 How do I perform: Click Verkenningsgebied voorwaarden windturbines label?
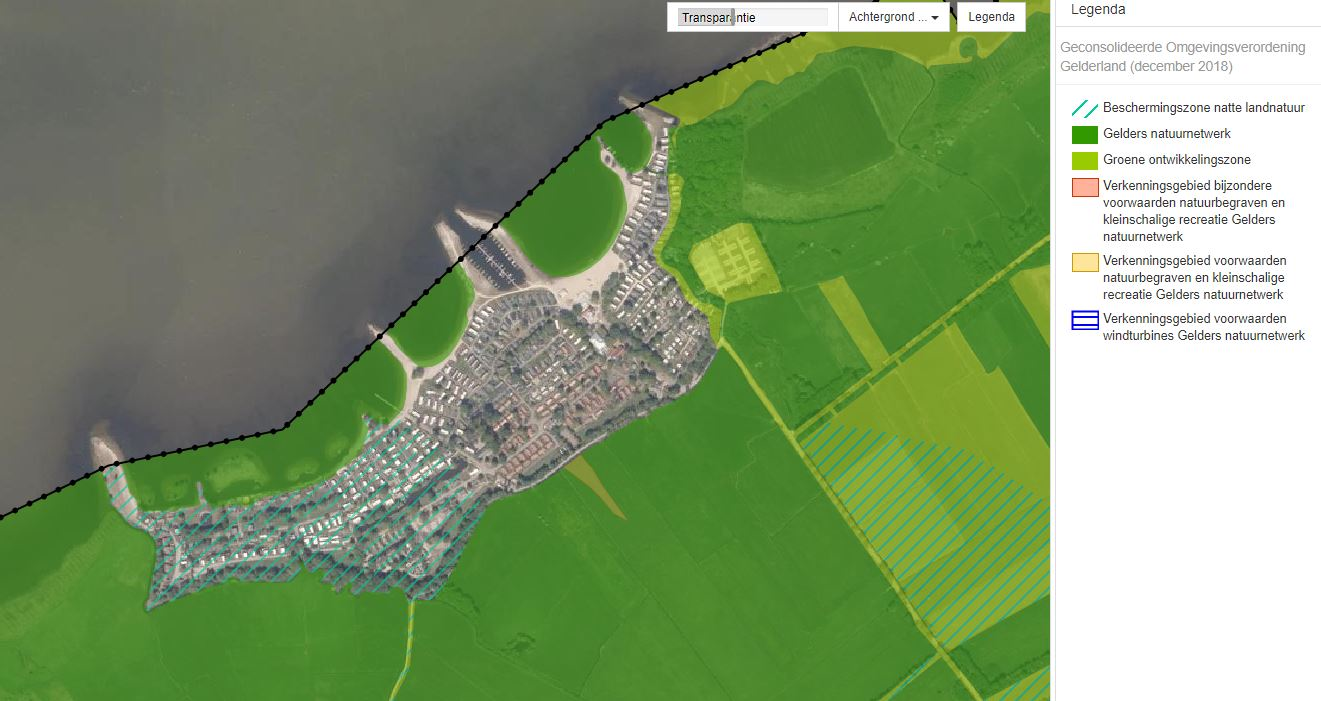pyautogui.click(x=1204, y=327)
